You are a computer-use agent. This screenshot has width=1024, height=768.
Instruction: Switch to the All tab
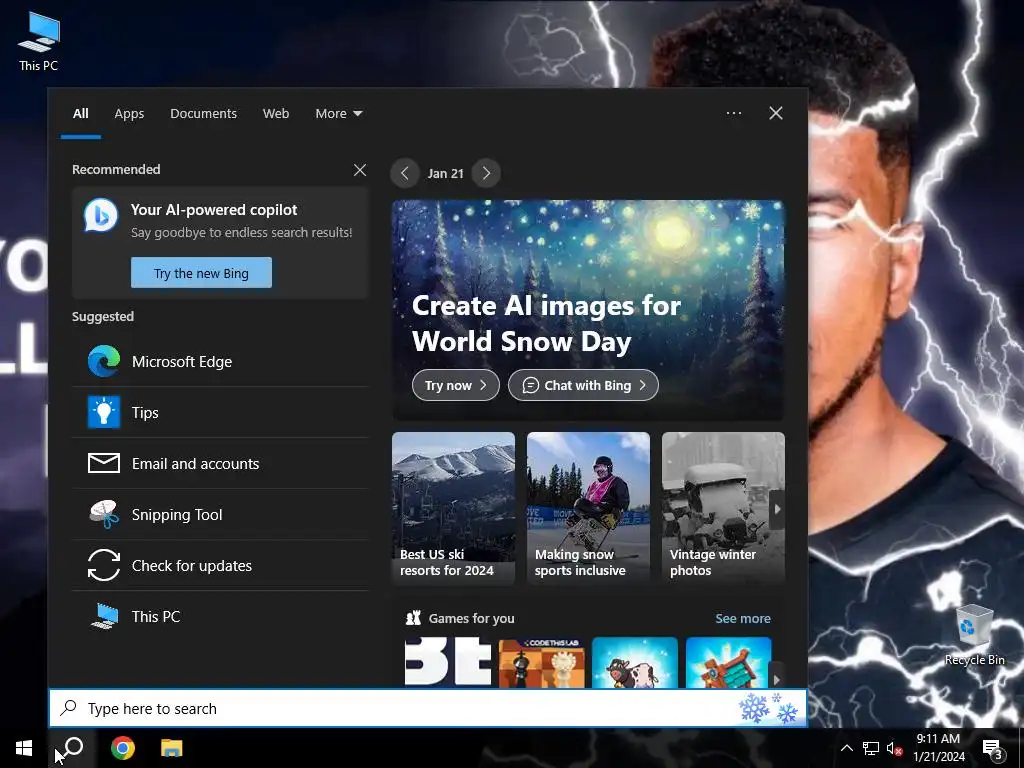pyautogui.click(x=80, y=114)
